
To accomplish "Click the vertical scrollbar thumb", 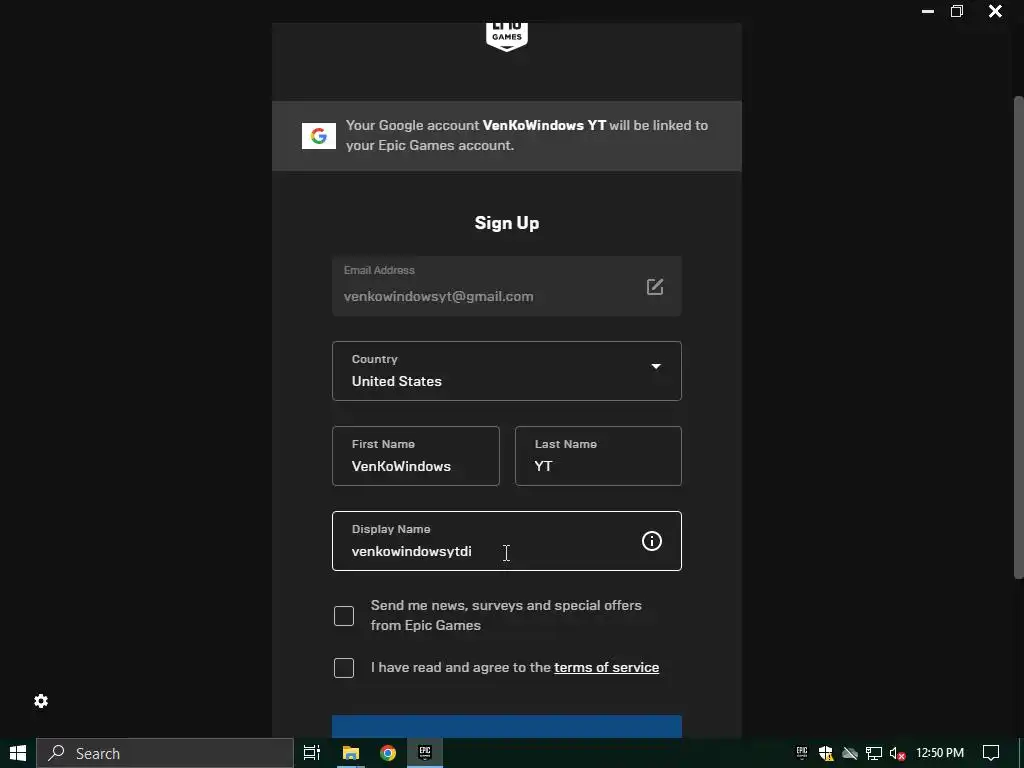I will pos(1018,337).
